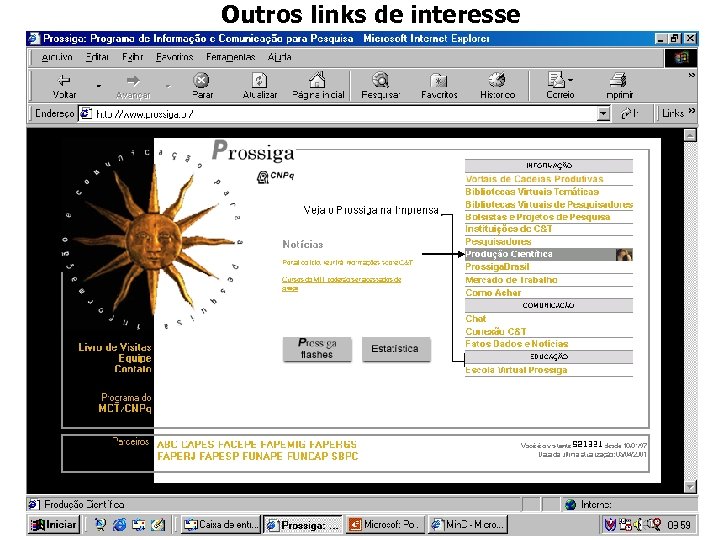
Task: Switch to Caixa de entrada taskbar window
Action: click(221, 524)
